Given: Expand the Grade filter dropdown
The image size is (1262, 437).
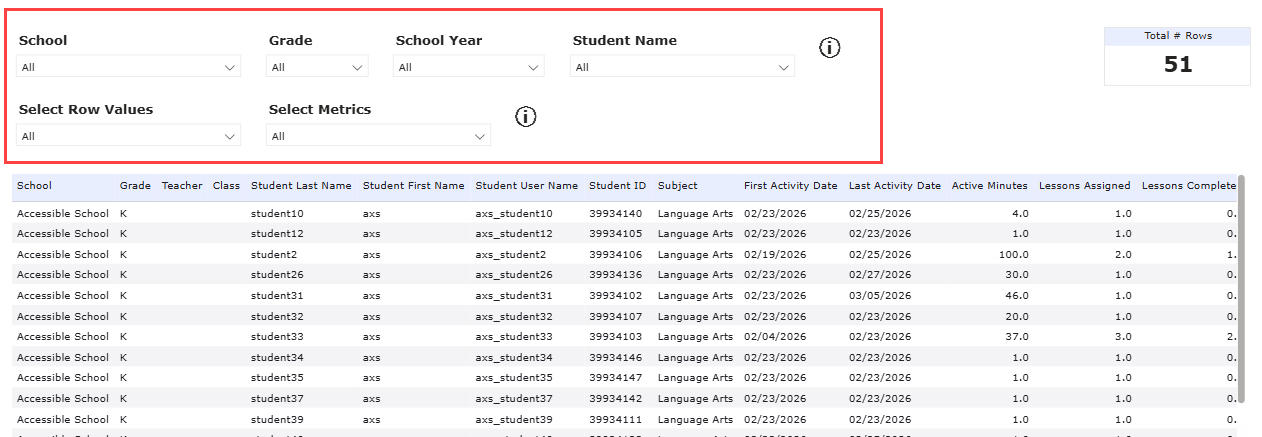Looking at the screenshot, I should coord(317,67).
